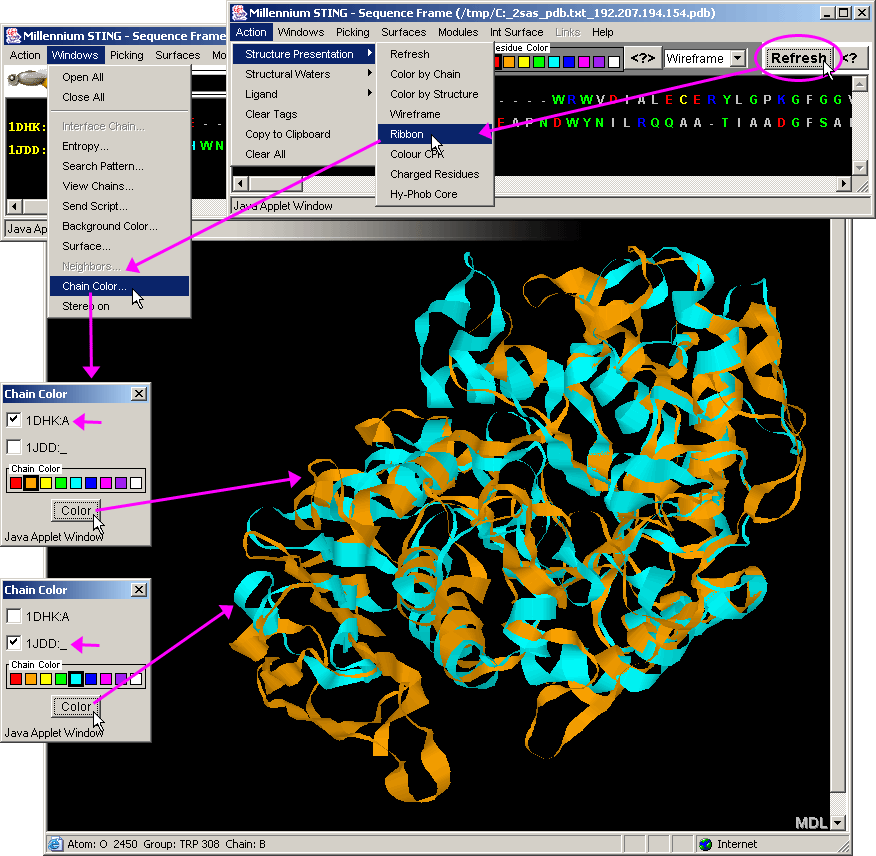
Task: Click the right scroll arrow in the right Sequence Frame
Action: tap(844, 183)
